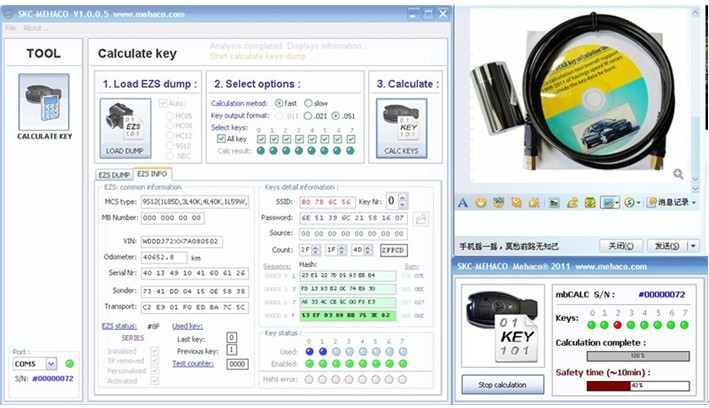Click the Calculation complete 100% progress bar
Viewport: 709px width, 408px height.
638,356
